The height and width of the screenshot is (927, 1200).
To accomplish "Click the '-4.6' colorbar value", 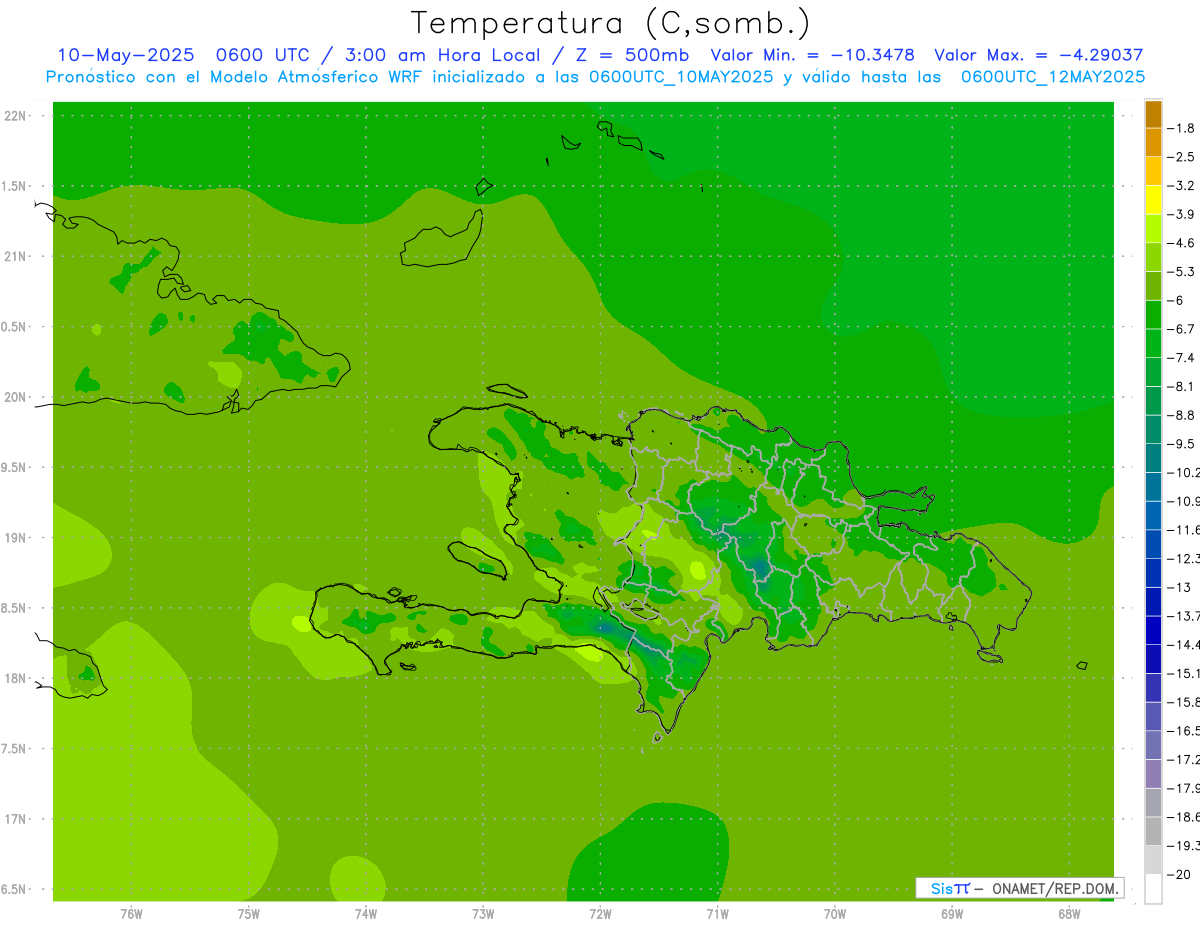I will (x=1182, y=243).
